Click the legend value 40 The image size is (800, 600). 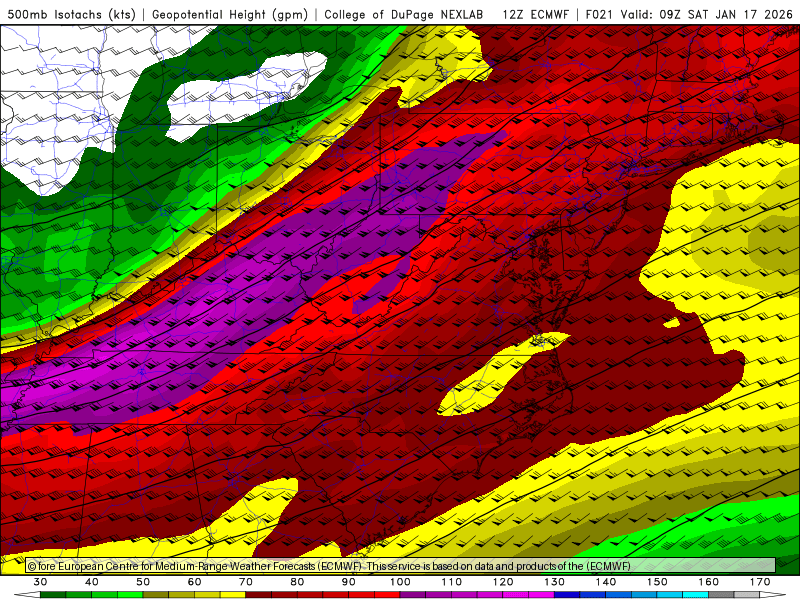tap(92, 582)
